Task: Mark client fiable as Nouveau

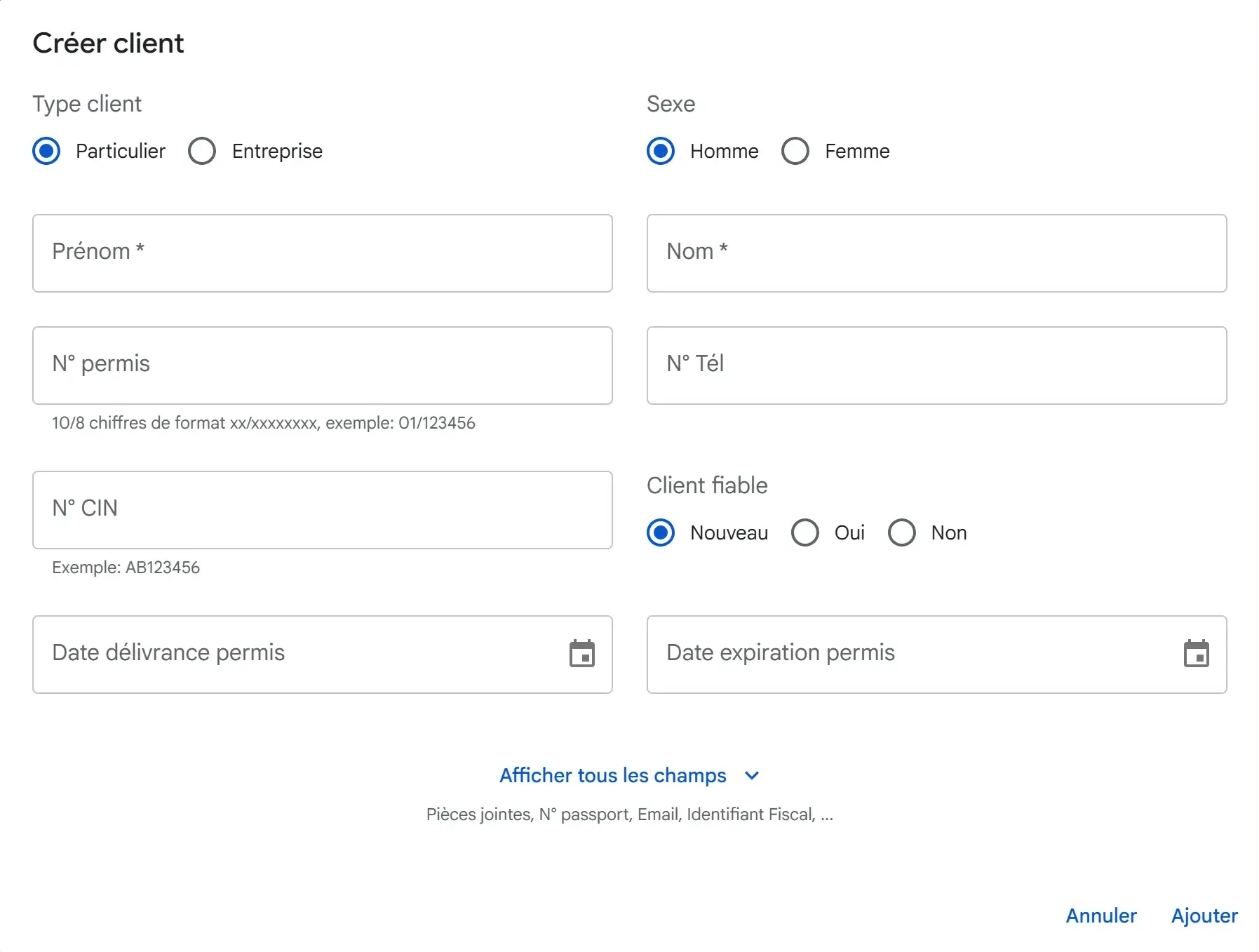Action: point(661,532)
